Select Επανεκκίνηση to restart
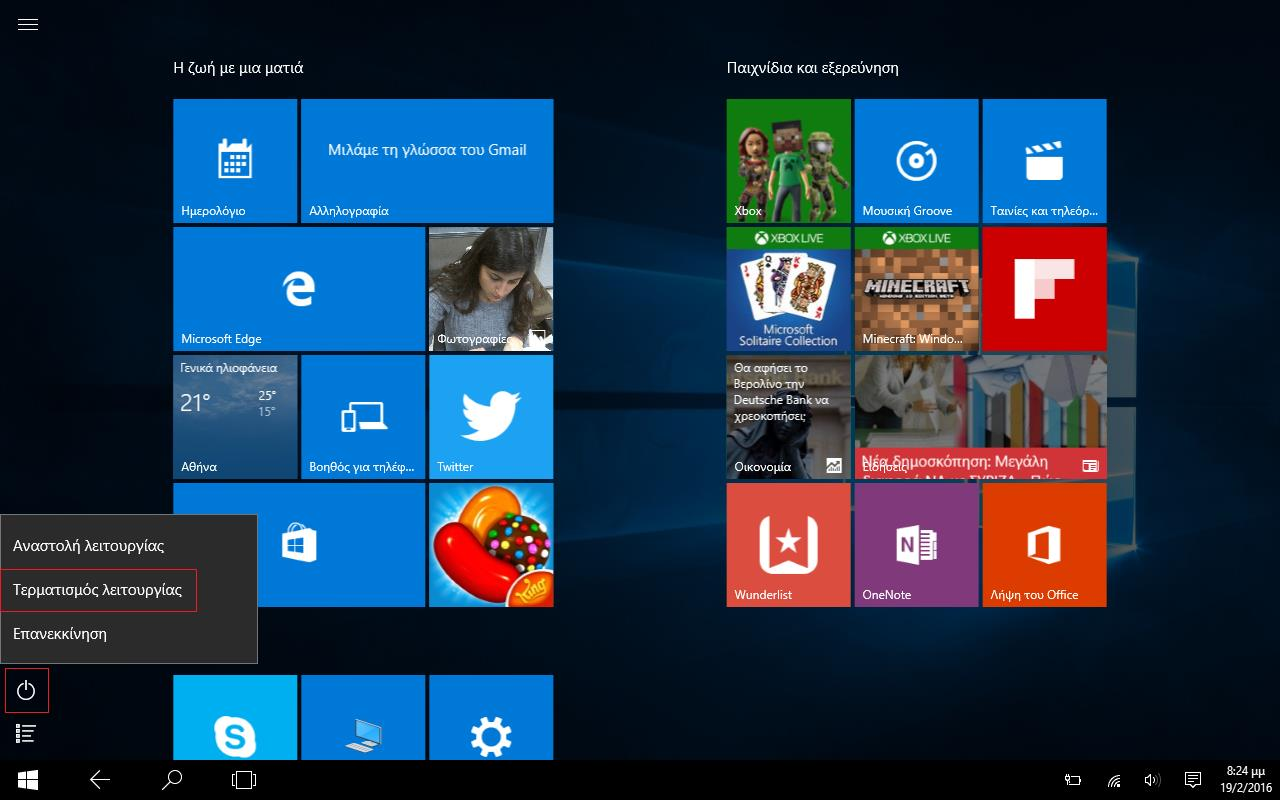This screenshot has height=800, width=1280. coord(129,634)
